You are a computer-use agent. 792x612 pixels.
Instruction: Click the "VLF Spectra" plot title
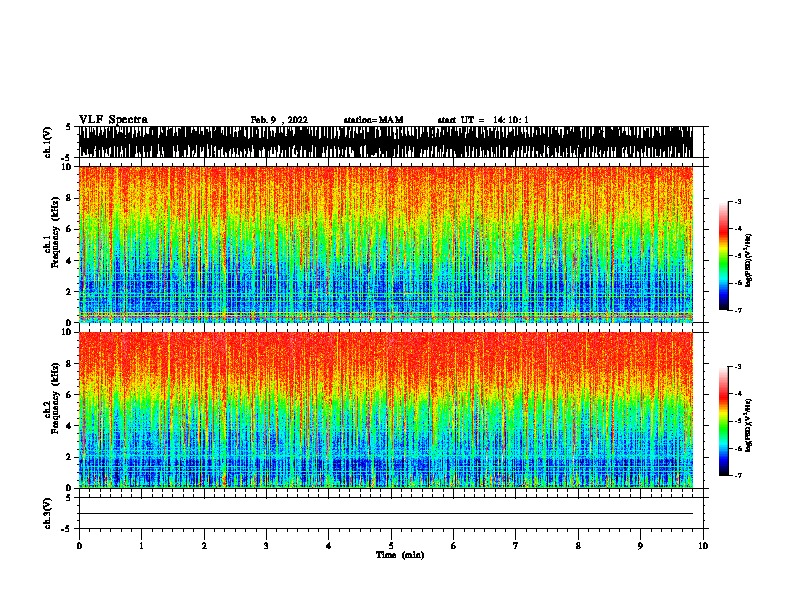pos(113,120)
